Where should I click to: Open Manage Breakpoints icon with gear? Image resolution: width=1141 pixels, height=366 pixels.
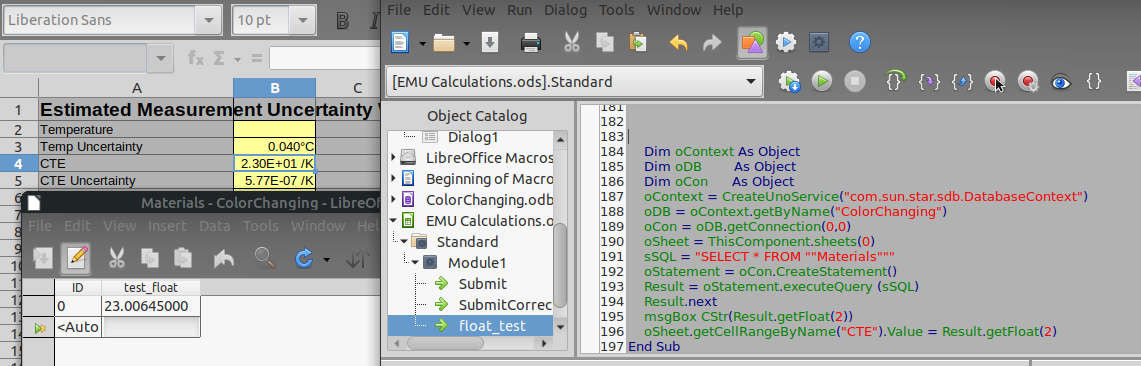pos(1028,81)
